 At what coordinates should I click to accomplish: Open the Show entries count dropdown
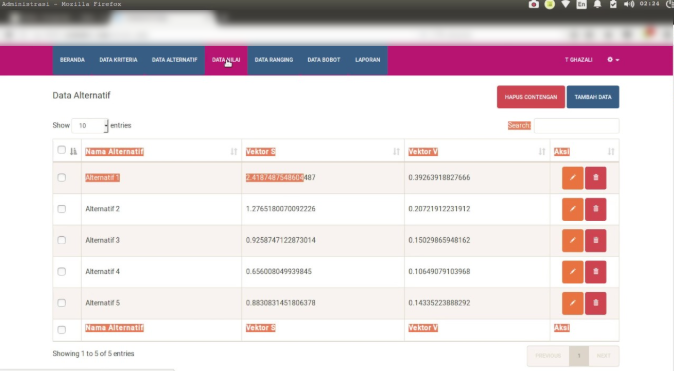coord(90,126)
